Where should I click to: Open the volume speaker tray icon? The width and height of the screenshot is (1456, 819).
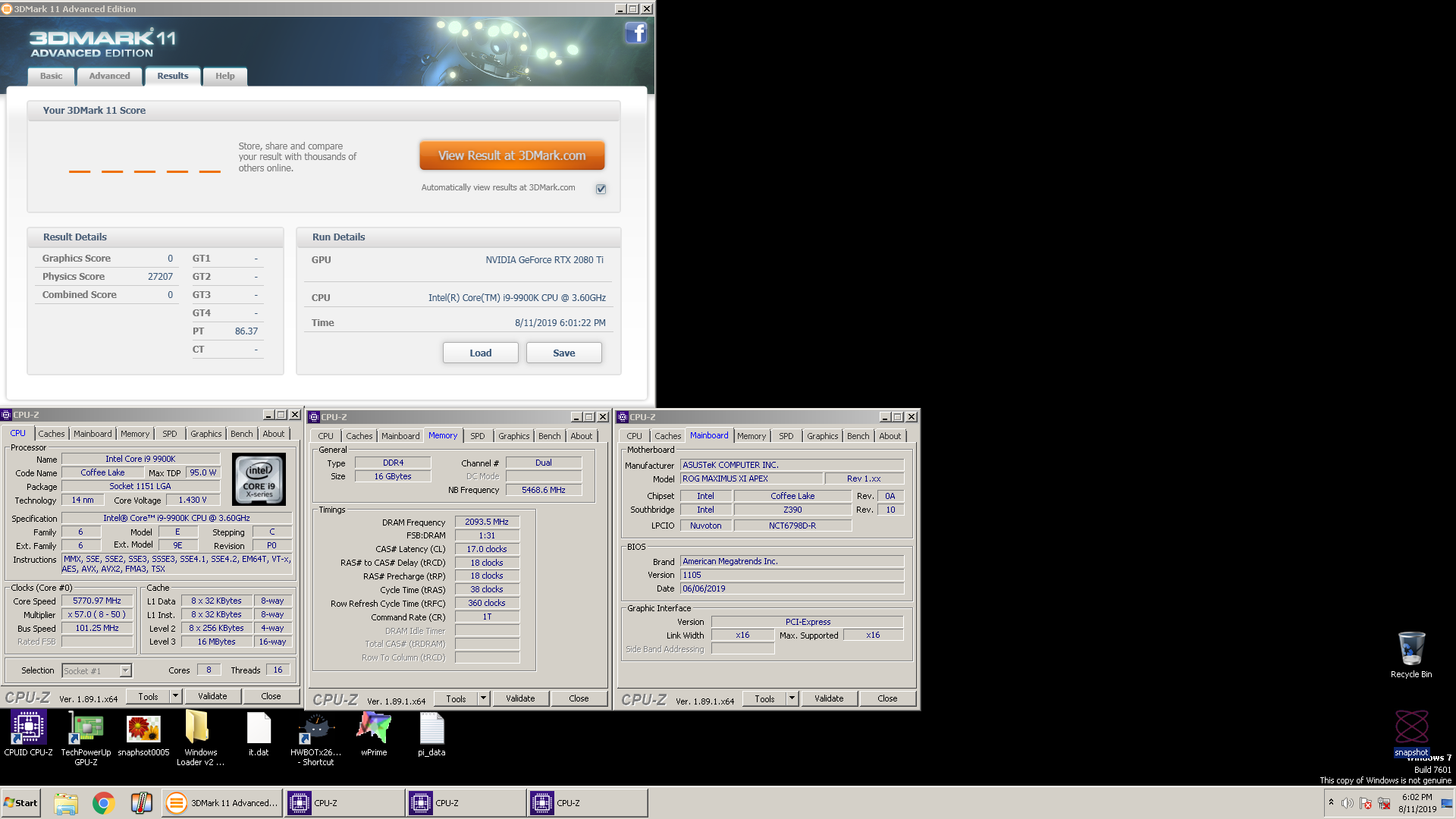pyautogui.click(x=1347, y=803)
